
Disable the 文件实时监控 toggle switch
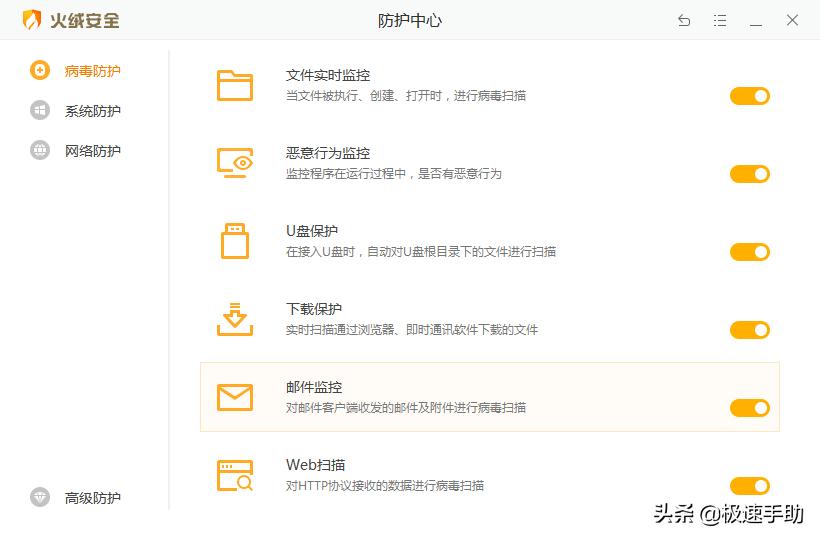(x=749, y=96)
